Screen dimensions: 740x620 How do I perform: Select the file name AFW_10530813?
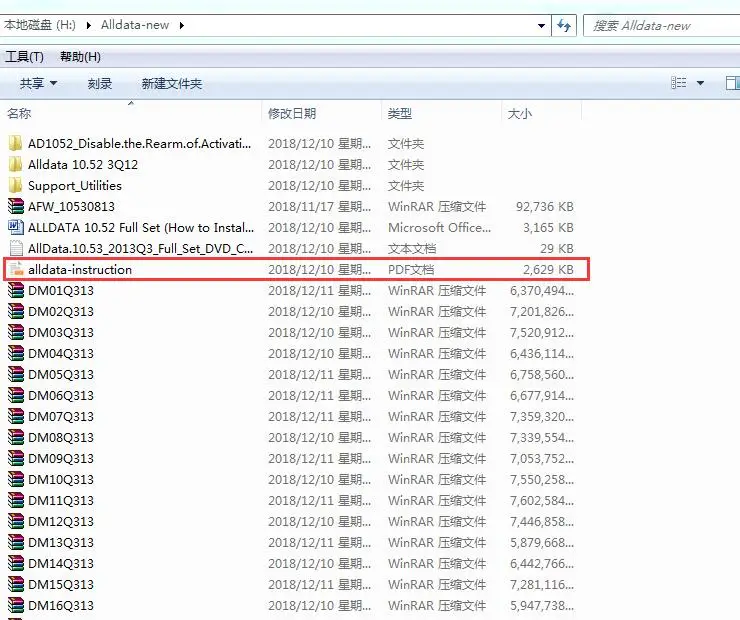click(71, 206)
